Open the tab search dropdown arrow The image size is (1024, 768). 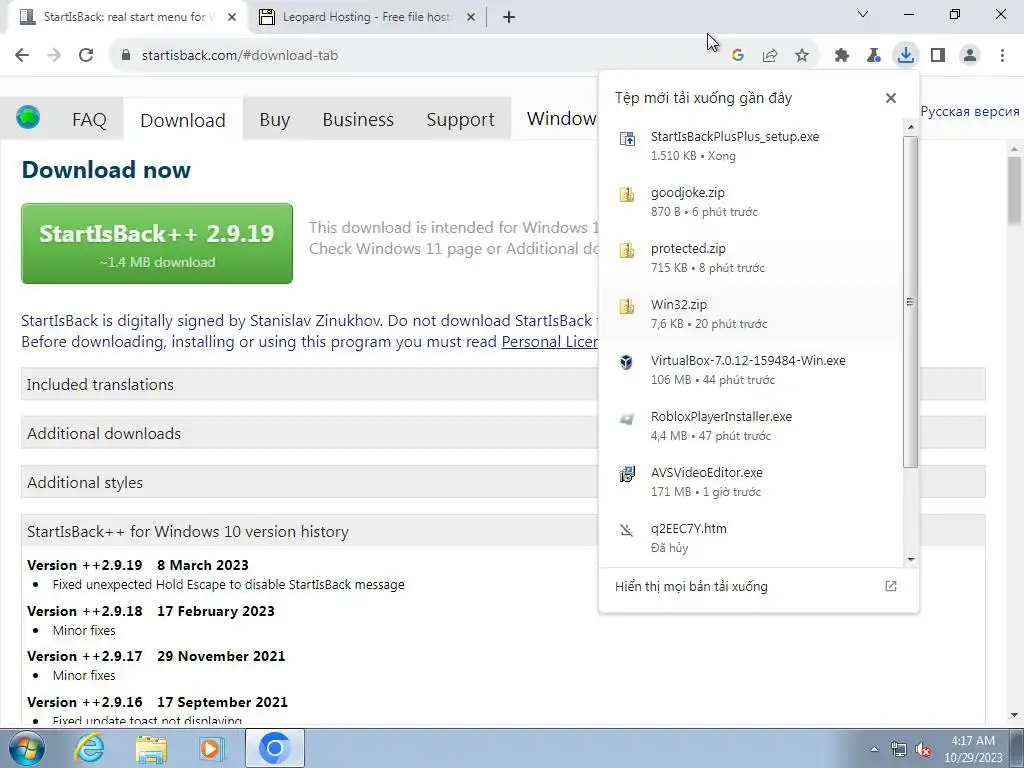863,14
